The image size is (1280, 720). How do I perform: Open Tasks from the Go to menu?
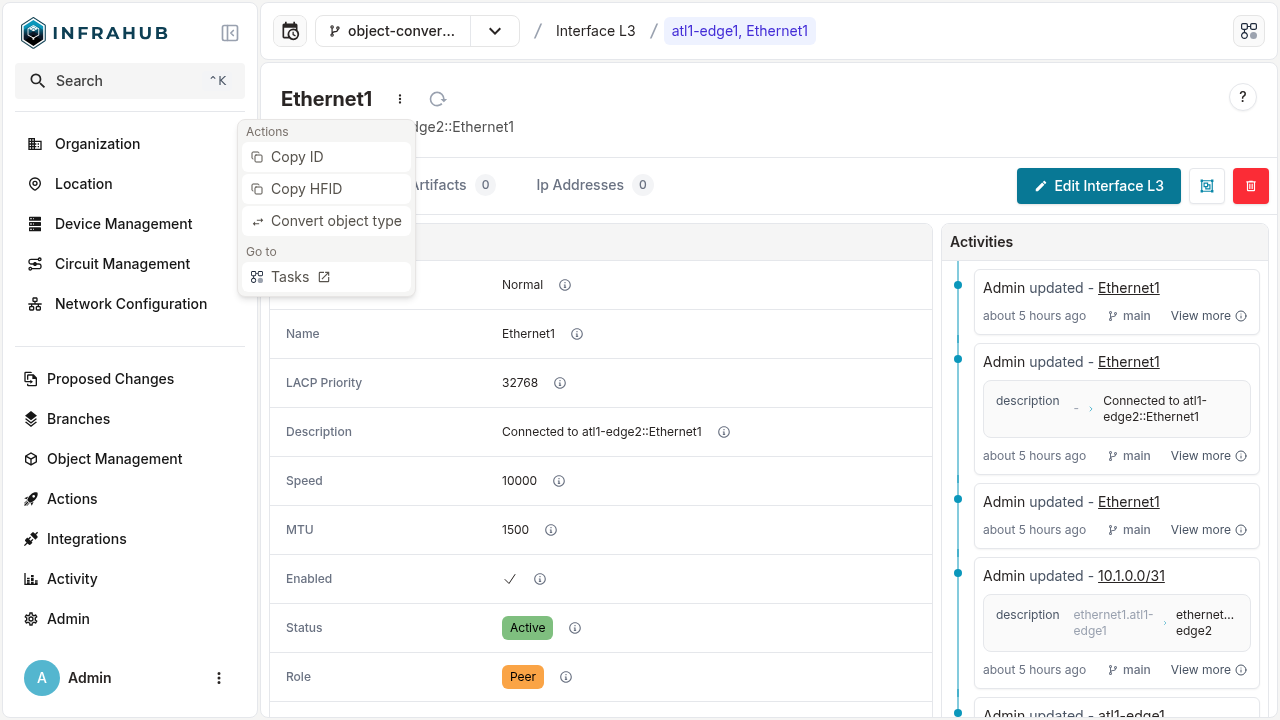(289, 277)
